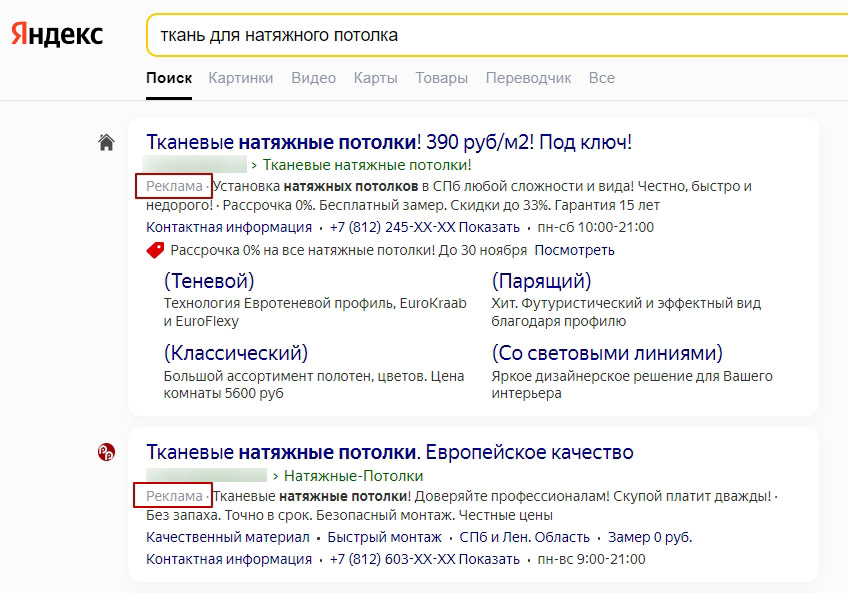Click the red price tag promo icon
848x593 pixels.
(x=155, y=250)
